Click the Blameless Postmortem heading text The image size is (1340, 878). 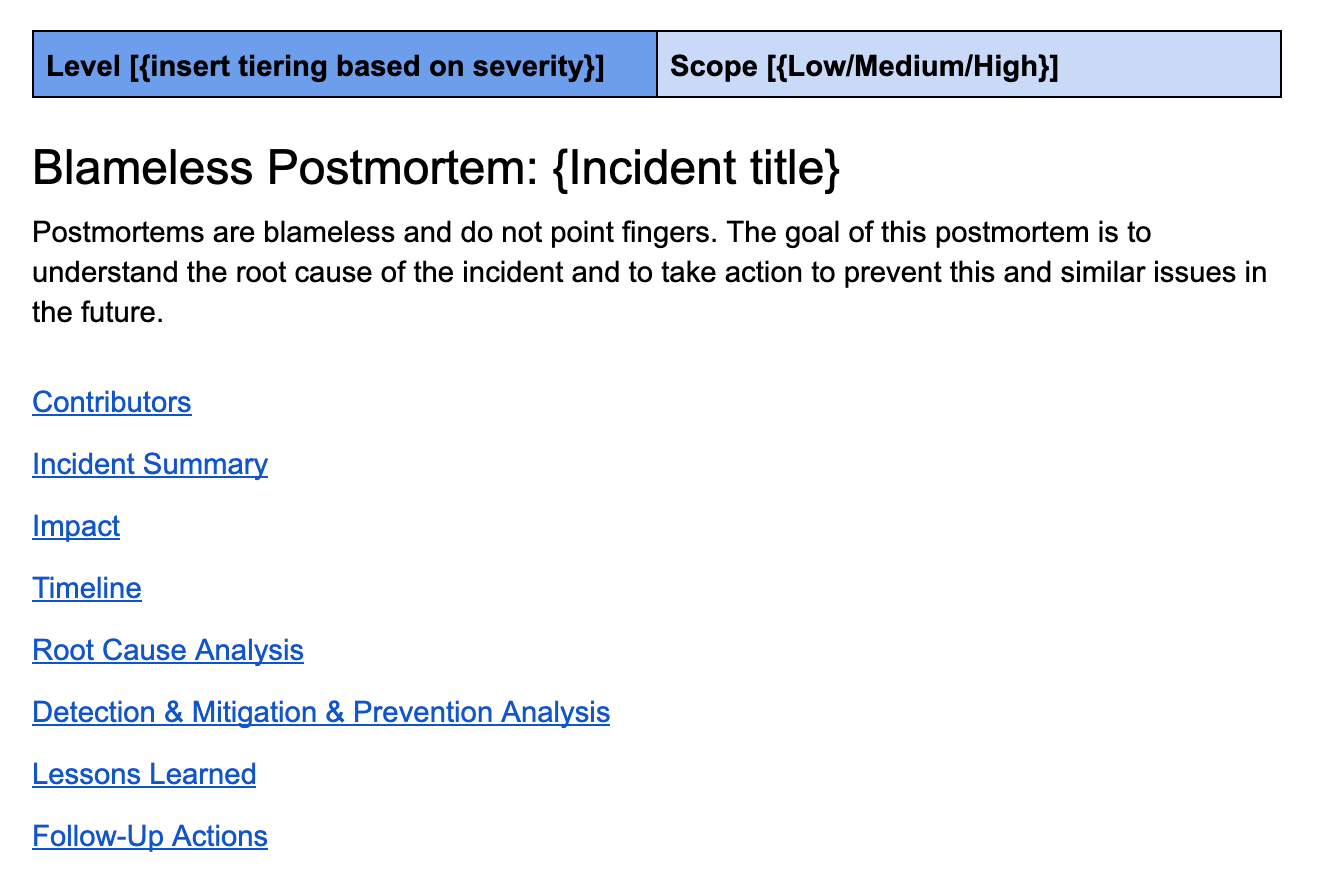point(287,168)
